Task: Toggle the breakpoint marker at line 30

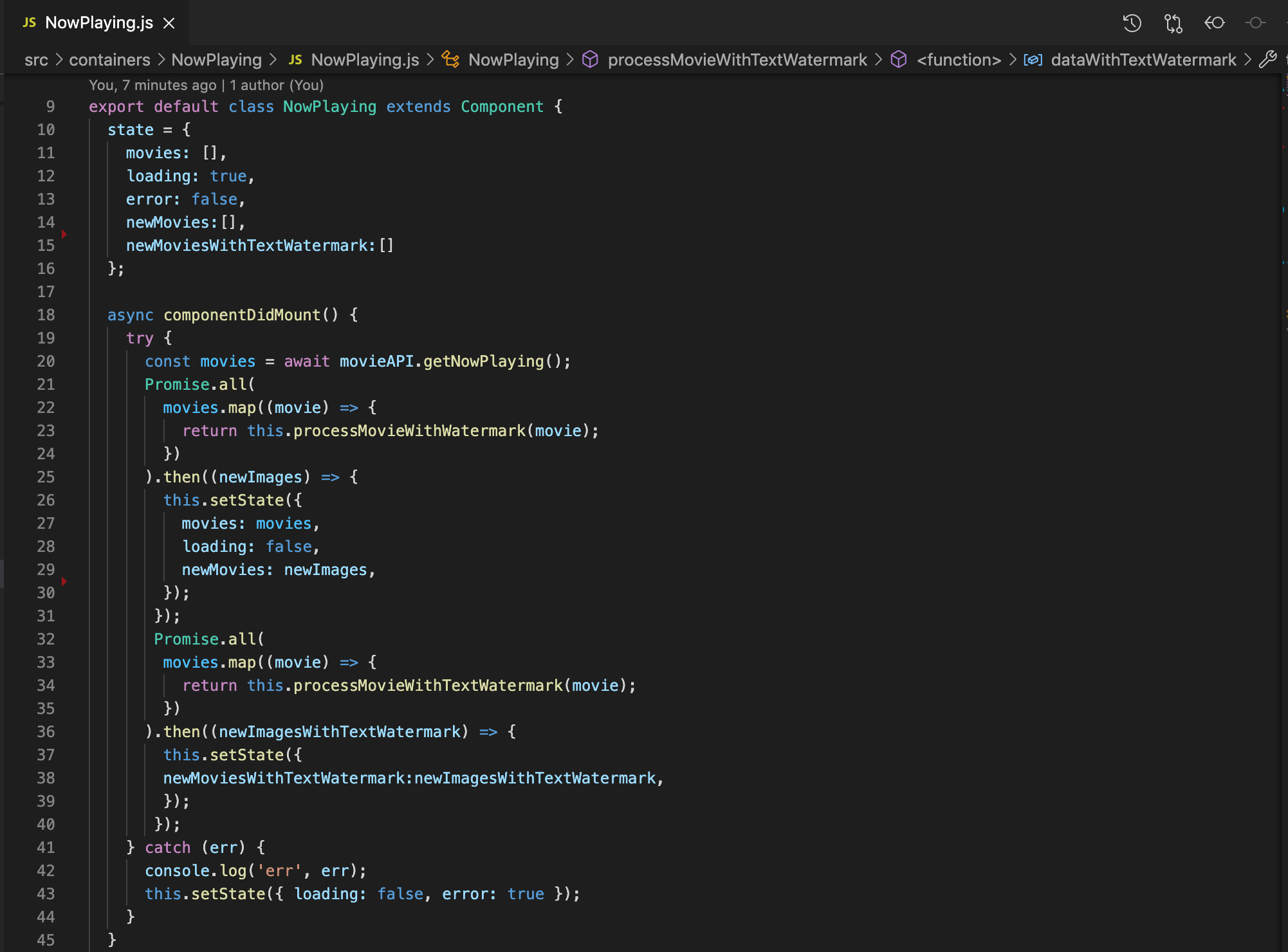Action: click(64, 581)
